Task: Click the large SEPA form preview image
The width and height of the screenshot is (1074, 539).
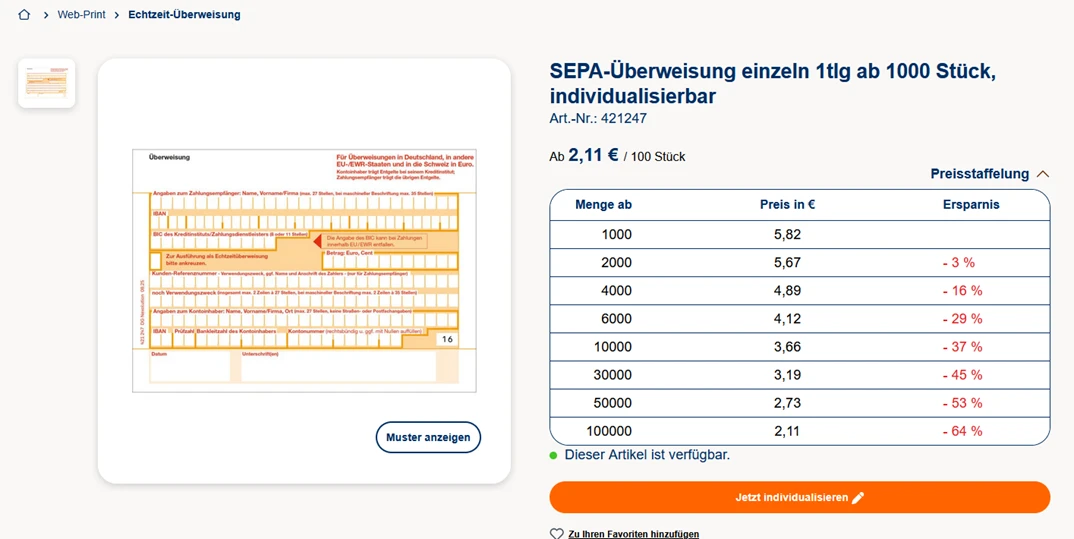Action: (304, 270)
